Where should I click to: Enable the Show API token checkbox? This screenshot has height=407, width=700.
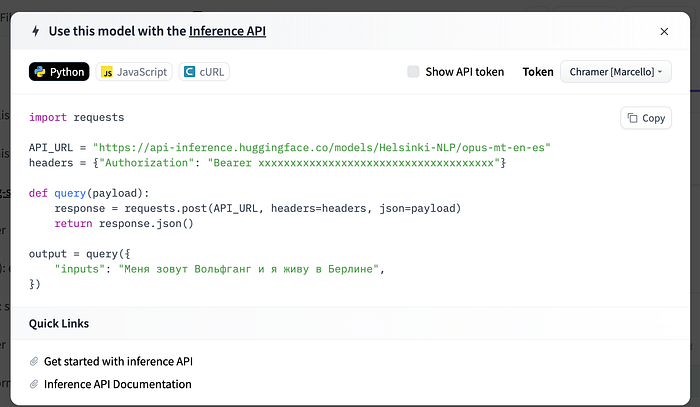pos(413,72)
